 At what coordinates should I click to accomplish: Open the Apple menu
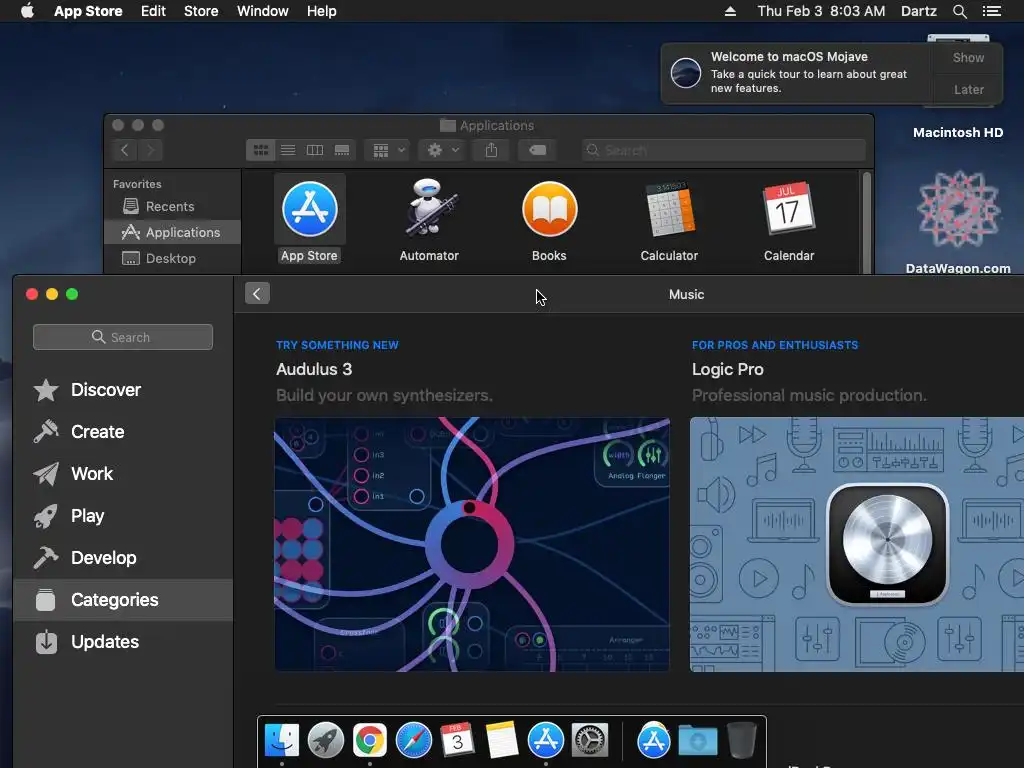coord(27,11)
